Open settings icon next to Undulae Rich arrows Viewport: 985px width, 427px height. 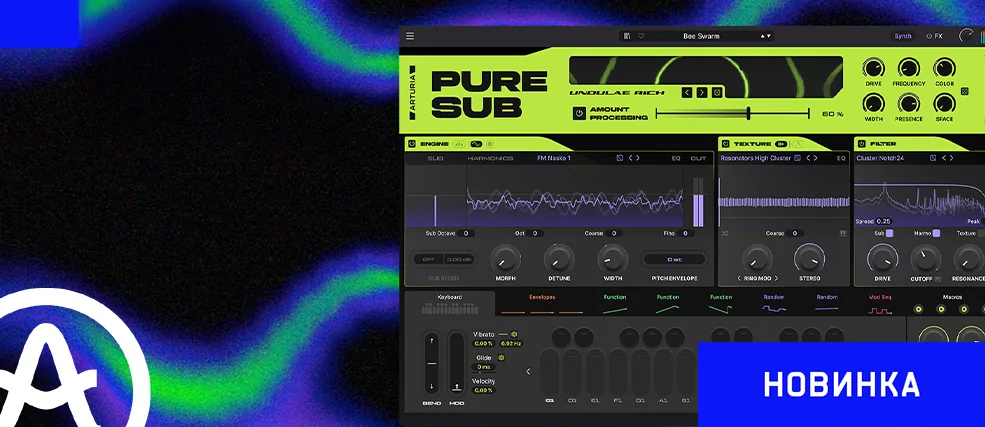pos(717,92)
